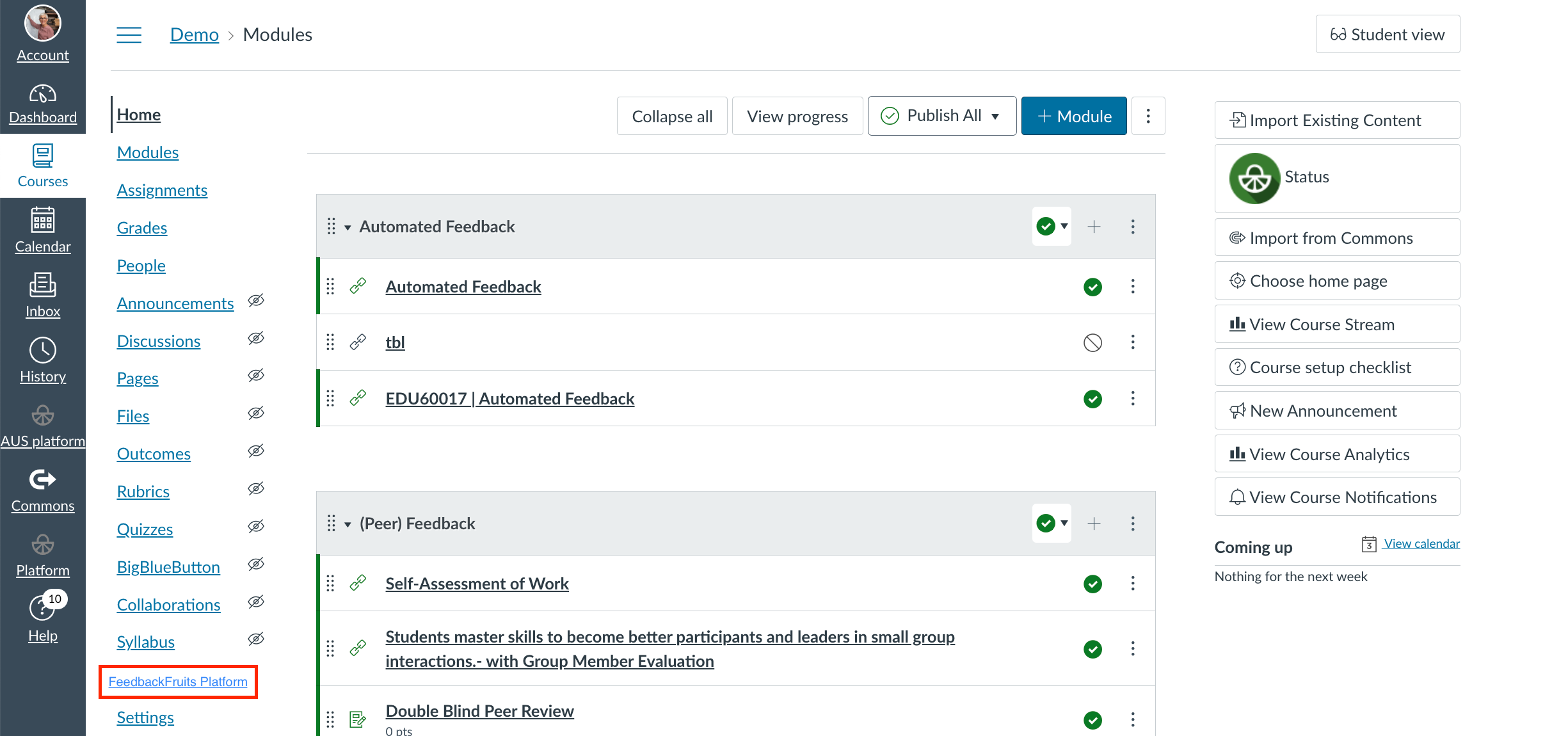Viewport: 1568px width, 736px height.
Task: Open the Dashboard from global navigation
Action: pyautogui.click(x=42, y=104)
